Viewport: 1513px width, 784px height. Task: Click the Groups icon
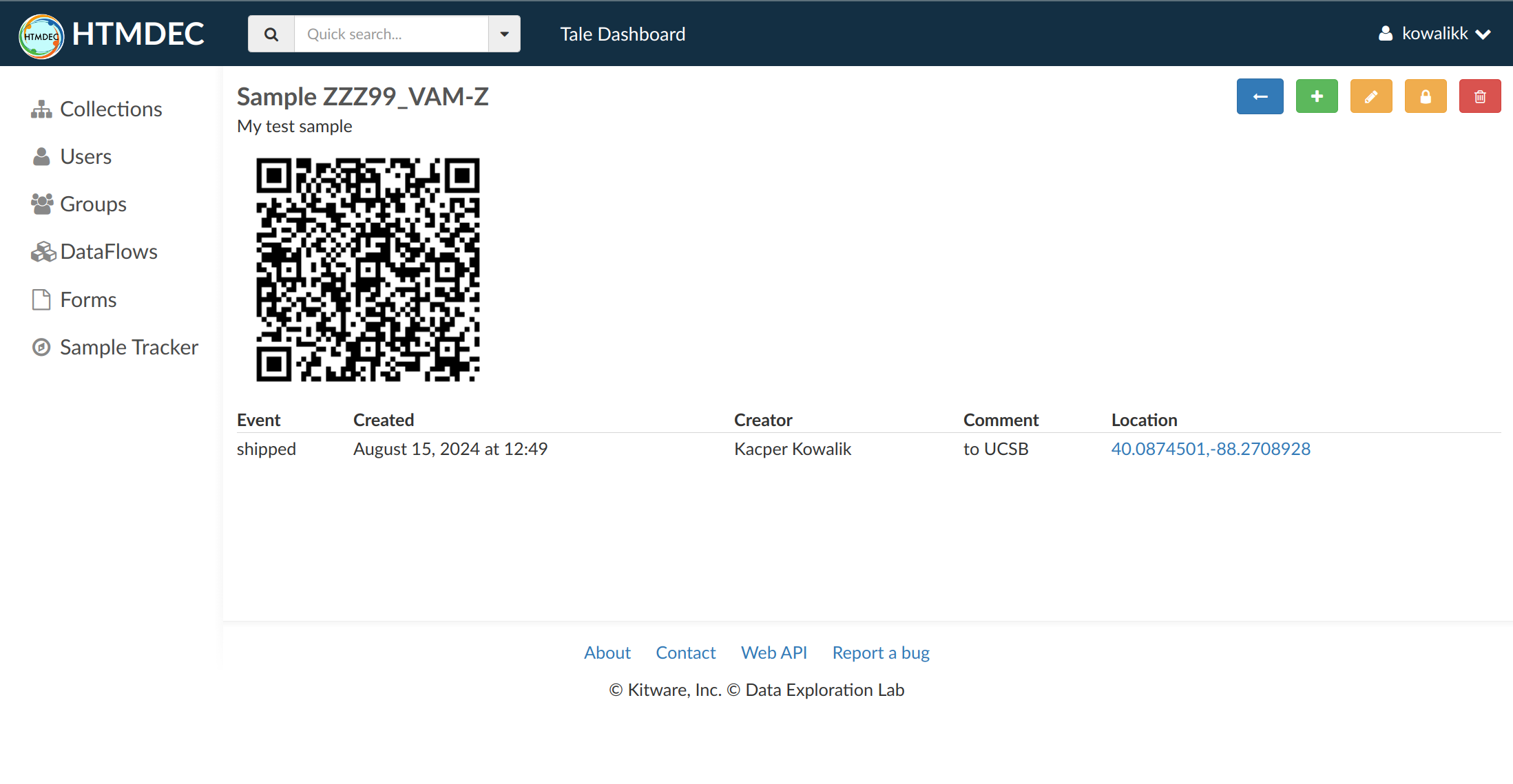tap(42, 204)
